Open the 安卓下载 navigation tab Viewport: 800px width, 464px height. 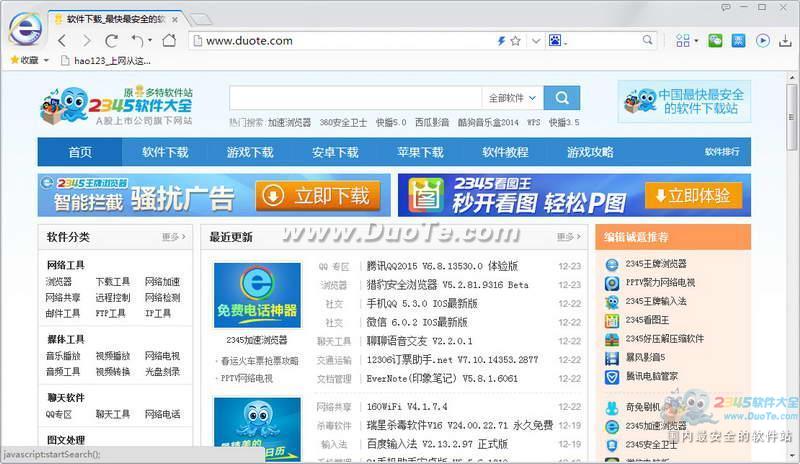[x=335, y=152]
